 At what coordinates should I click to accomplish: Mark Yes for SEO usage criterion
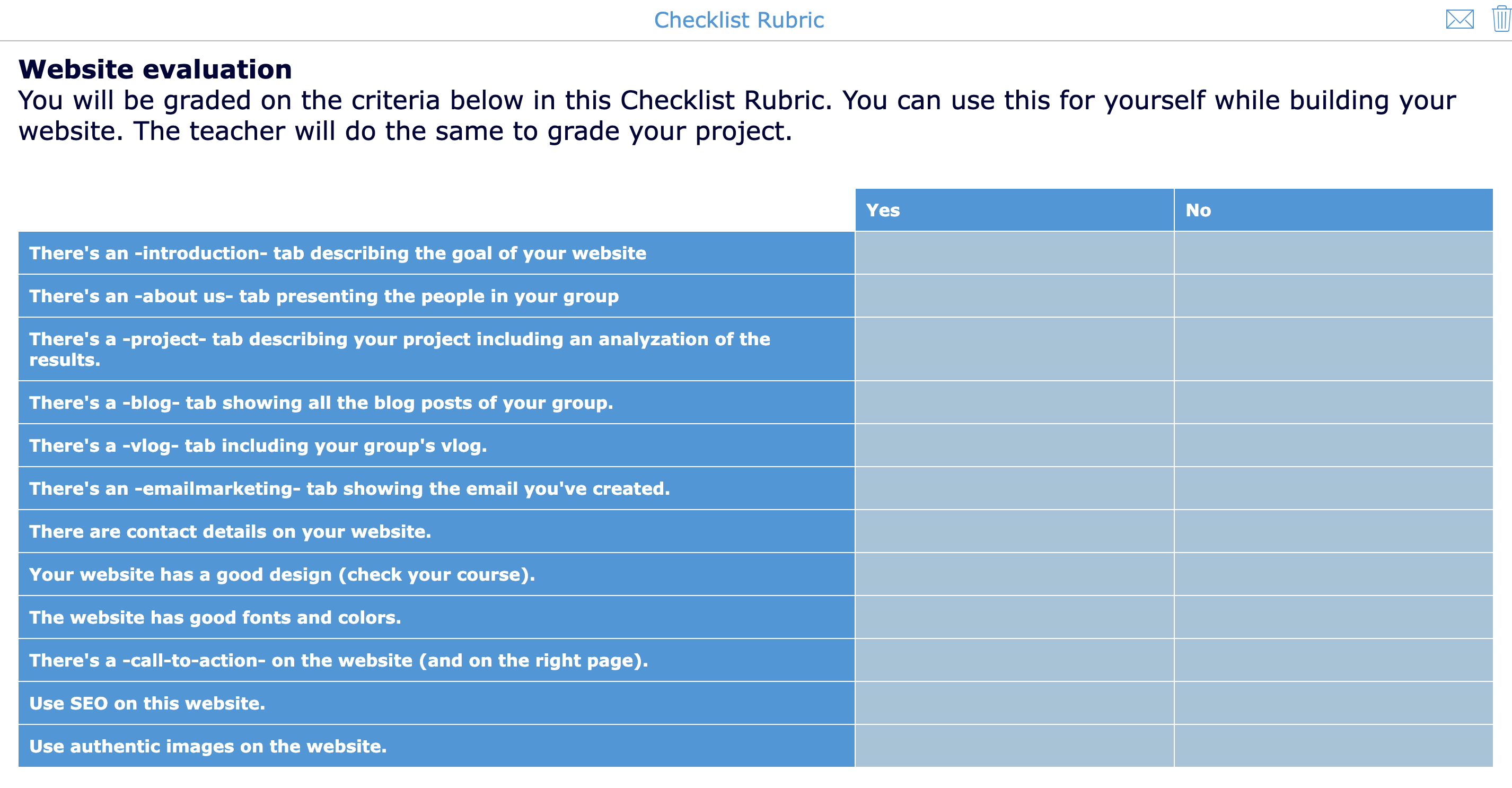[x=1013, y=702]
